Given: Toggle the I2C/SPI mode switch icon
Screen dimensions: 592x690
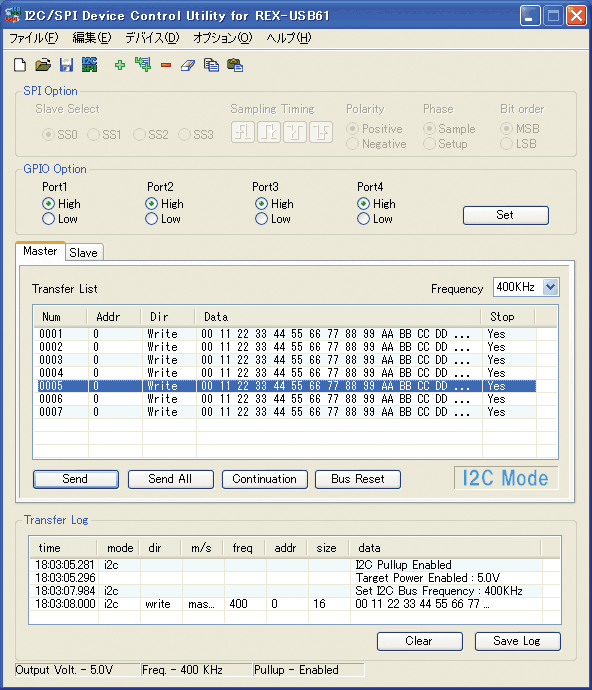Looking at the screenshot, I should tap(89, 65).
